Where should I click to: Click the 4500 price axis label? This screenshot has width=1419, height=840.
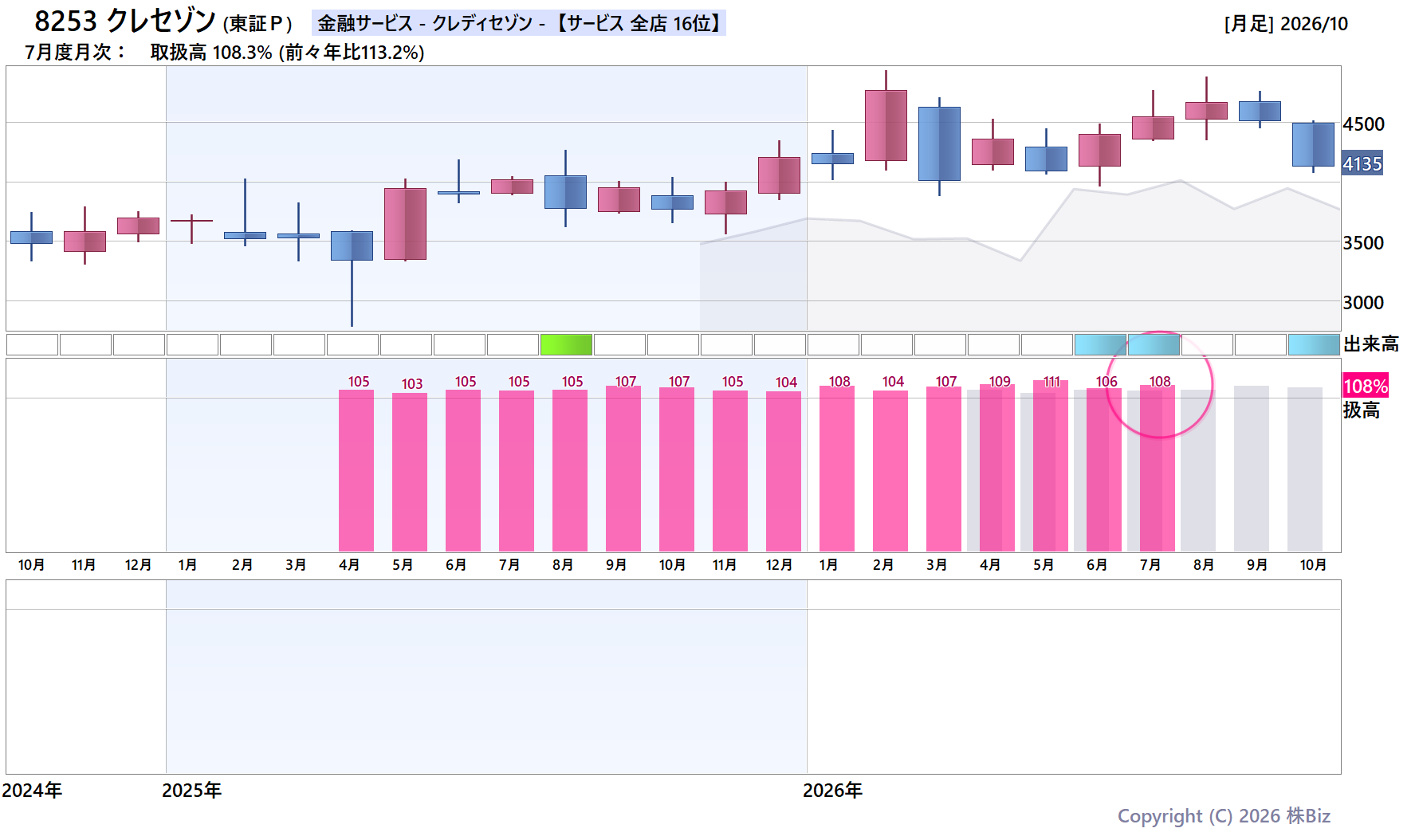[x=1363, y=124]
